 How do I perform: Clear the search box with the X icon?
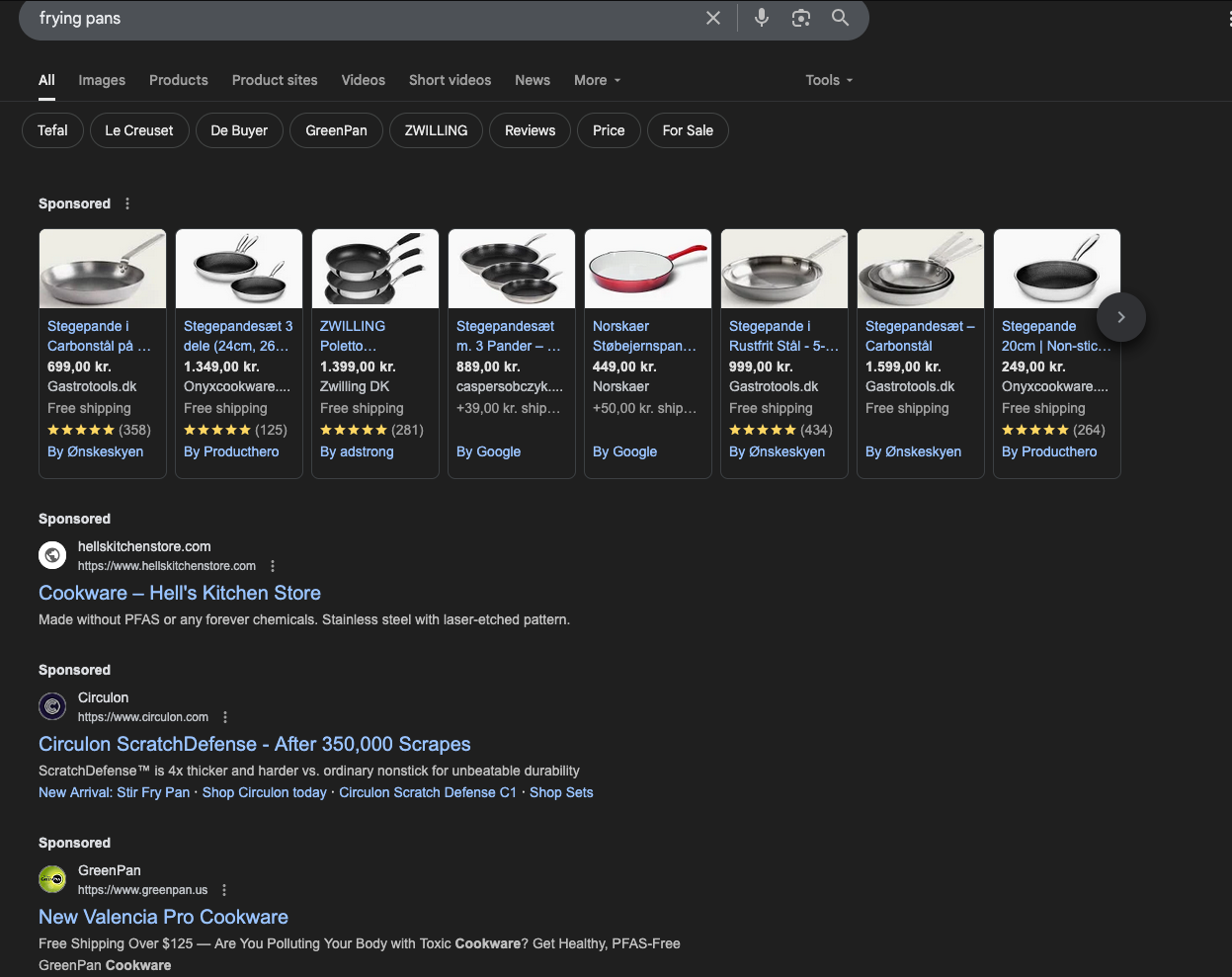[713, 18]
